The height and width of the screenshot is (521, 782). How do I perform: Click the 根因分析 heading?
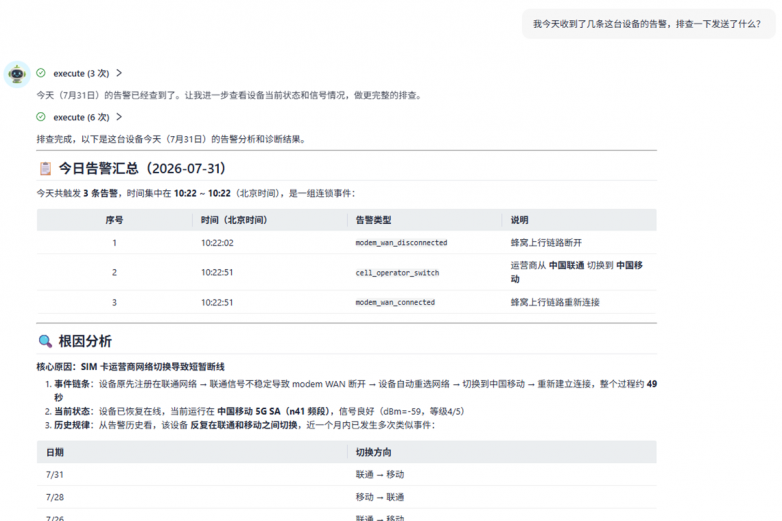85,341
